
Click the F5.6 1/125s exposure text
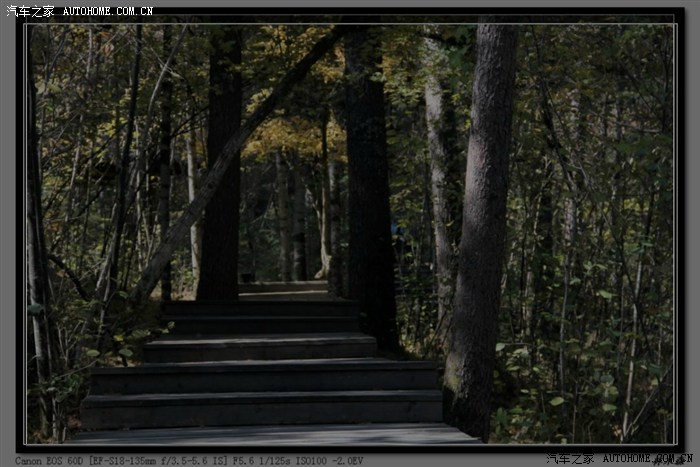click(x=260, y=461)
